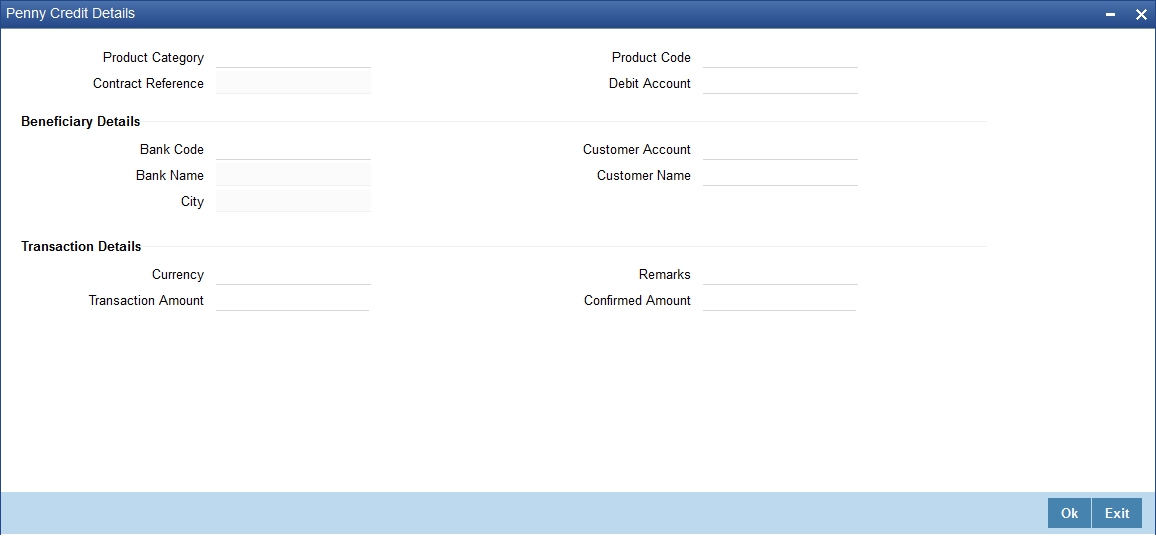The height and width of the screenshot is (541, 1156).
Task: Click the Bank Name label
Action: point(170,175)
